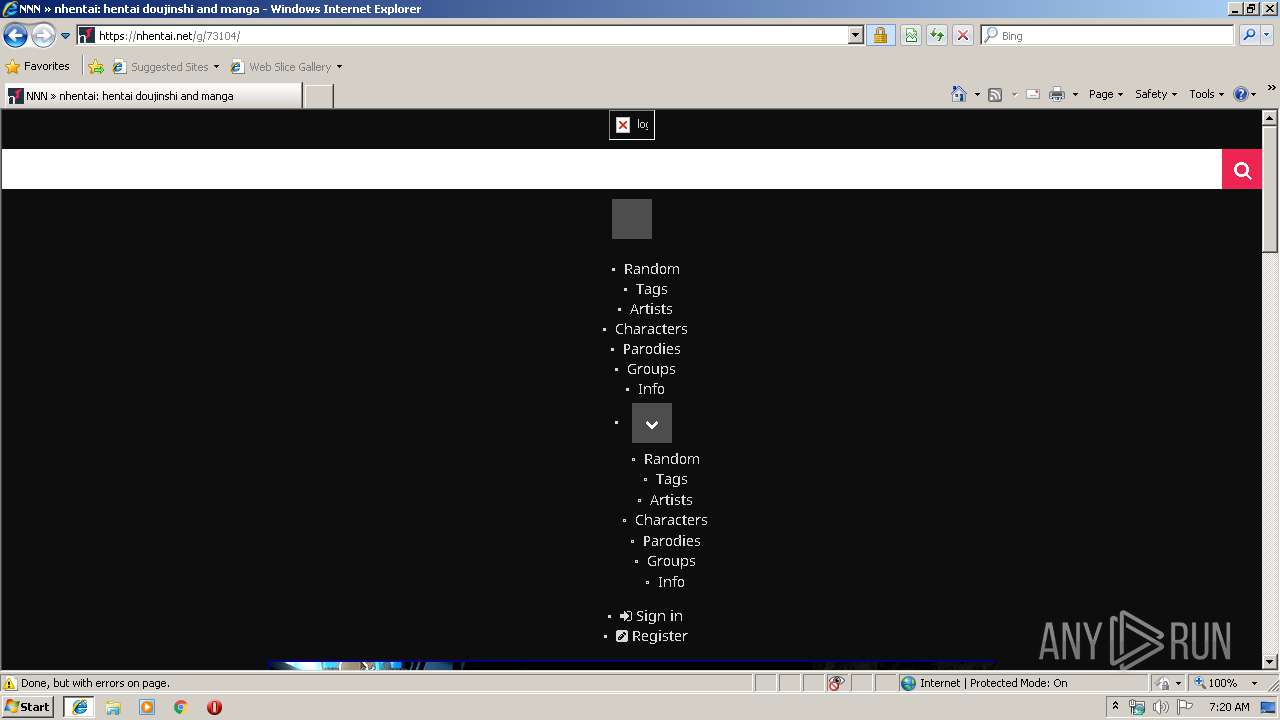
Task: Open the Random link in the upper list
Action: [652, 269]
